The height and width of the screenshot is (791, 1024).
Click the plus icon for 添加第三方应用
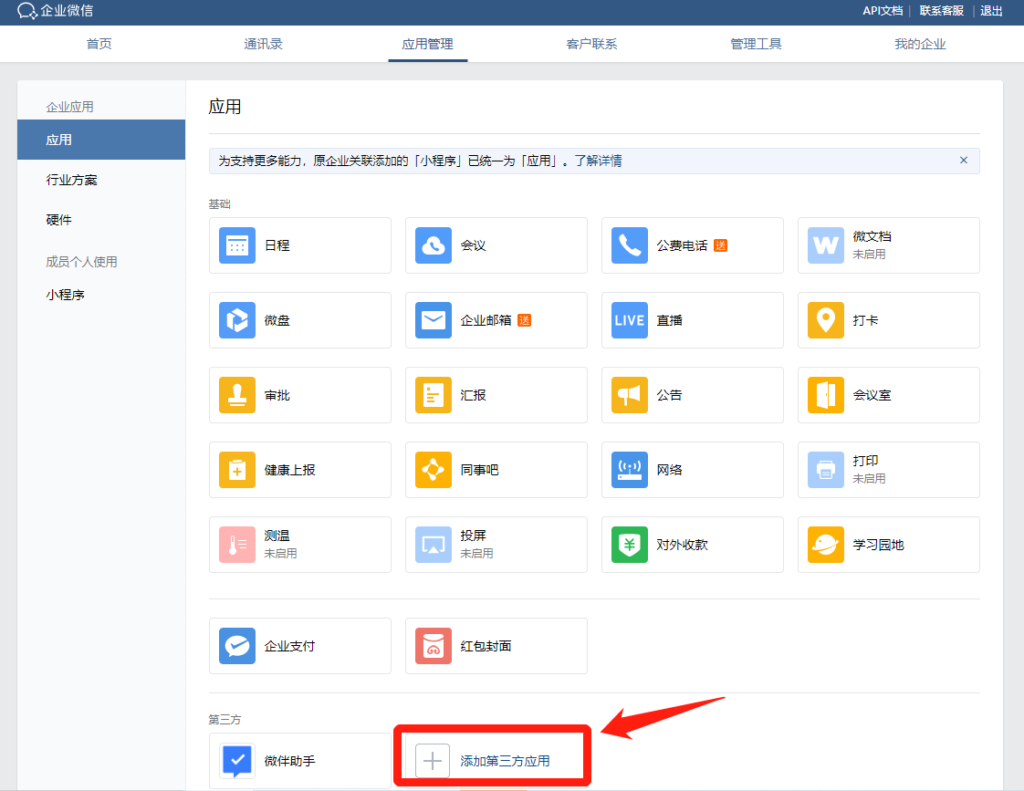tap(432, 761)
